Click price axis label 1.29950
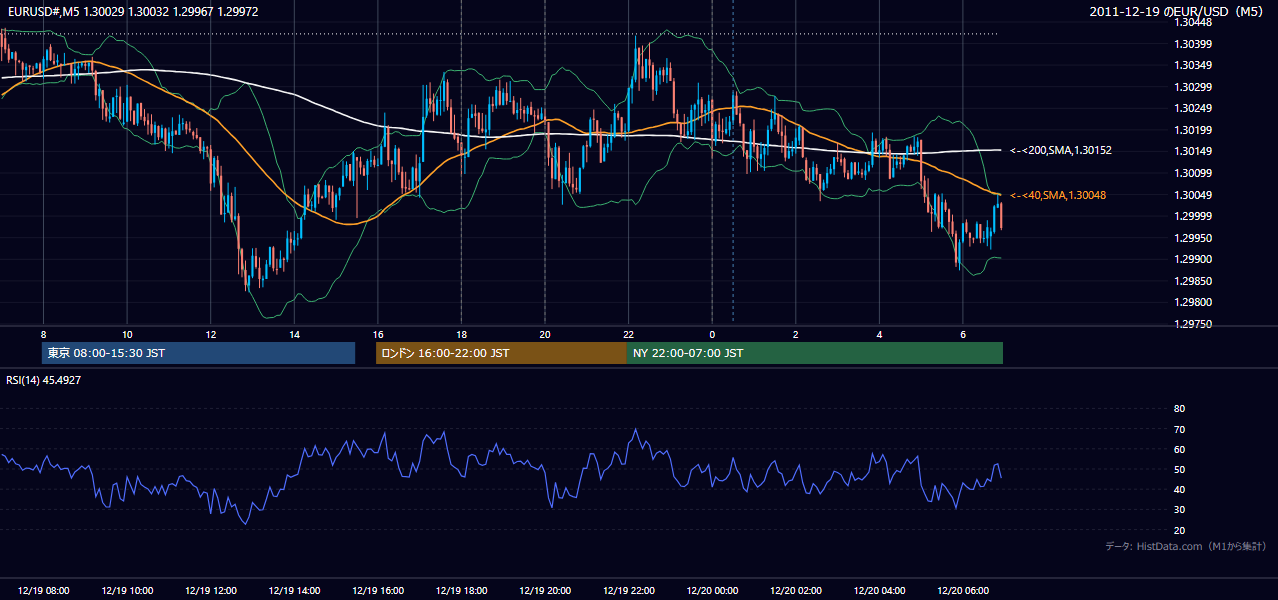Image resolution: width=1278 pixels, height=600 pixels. [x=1192, y=238]
